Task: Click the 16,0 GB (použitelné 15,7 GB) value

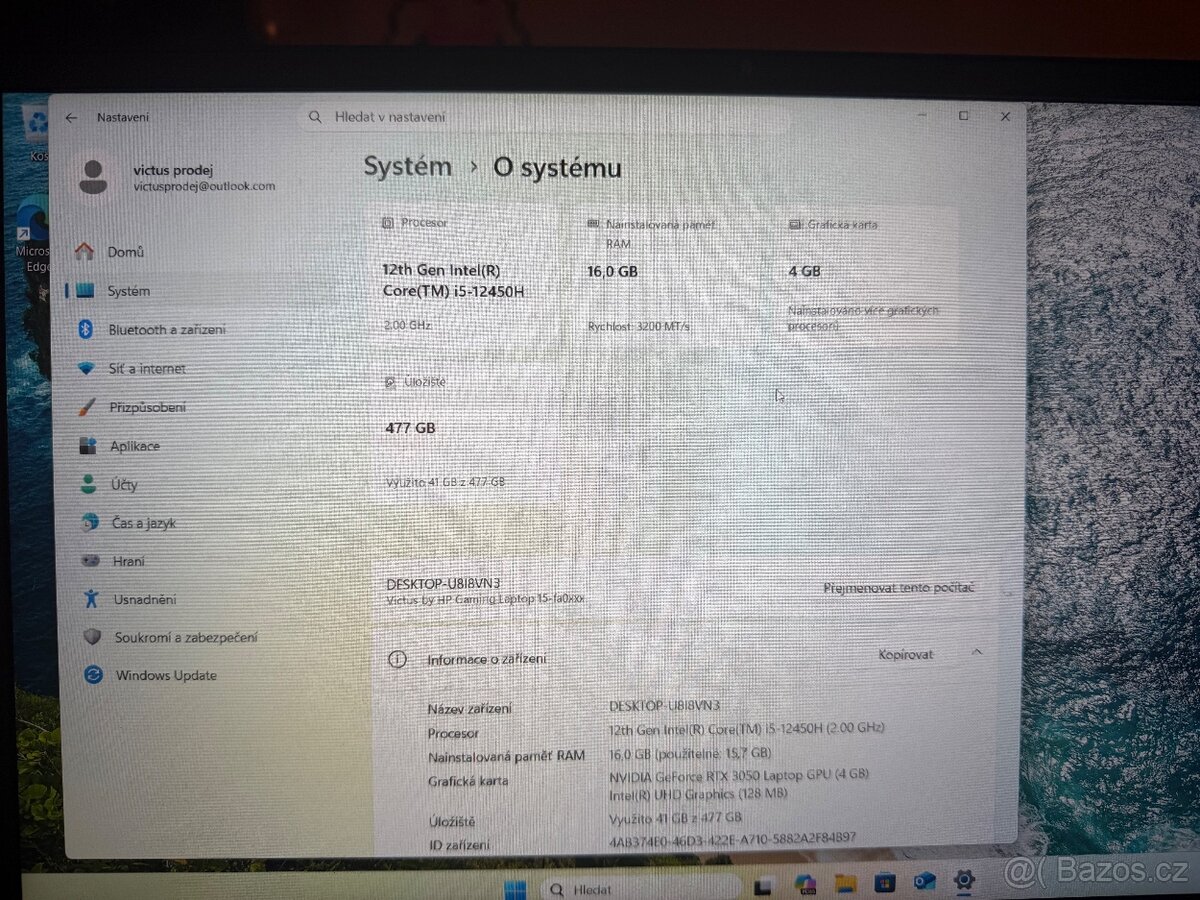Action: (x=690, y=752)
